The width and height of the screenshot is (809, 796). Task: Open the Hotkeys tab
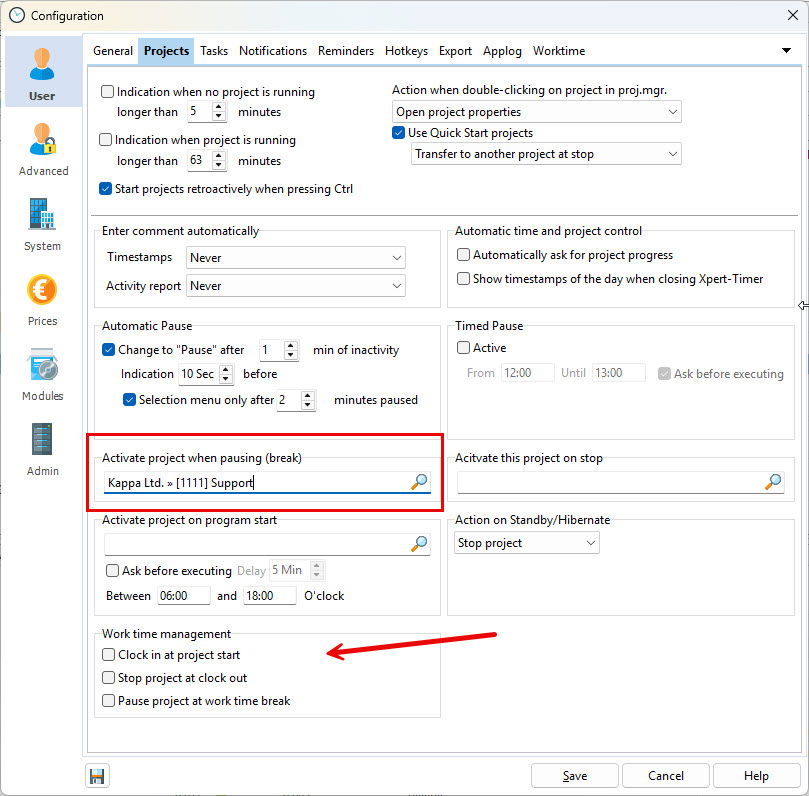point(406,51)
